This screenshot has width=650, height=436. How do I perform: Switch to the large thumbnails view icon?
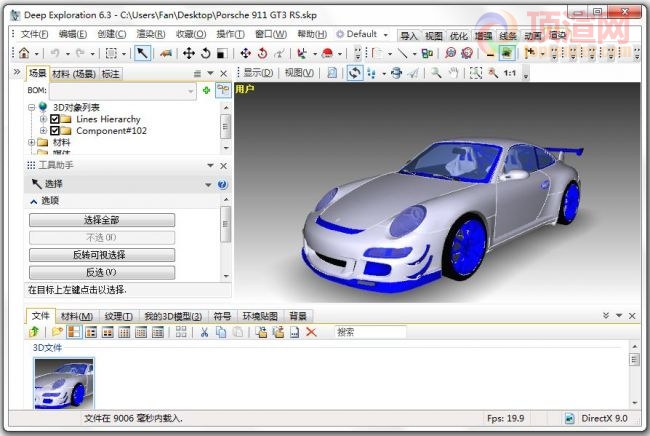coord(74,332)
